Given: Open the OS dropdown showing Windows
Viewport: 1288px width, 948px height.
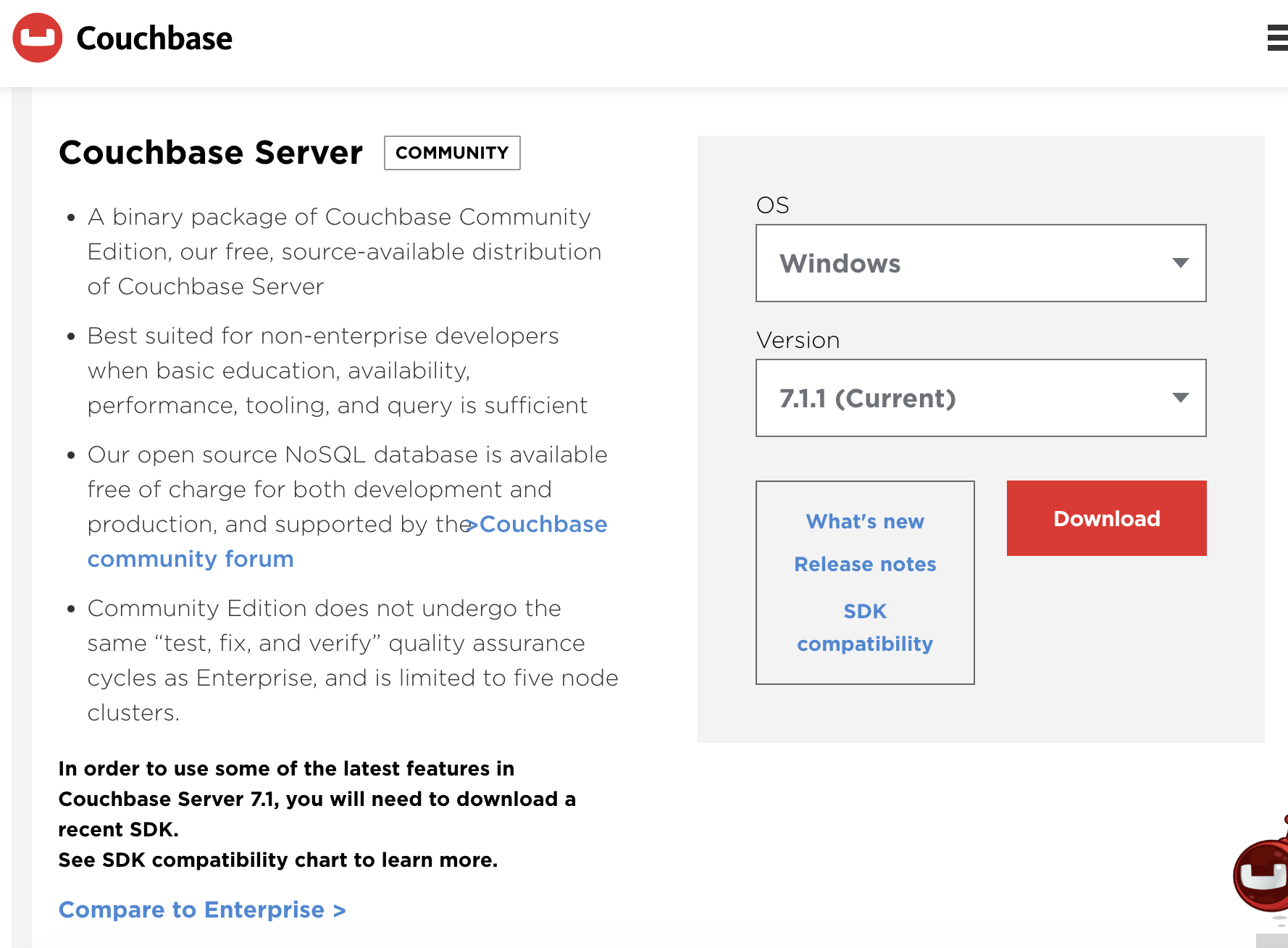Looking at the screenshot, I should click(x=981, y=263).
